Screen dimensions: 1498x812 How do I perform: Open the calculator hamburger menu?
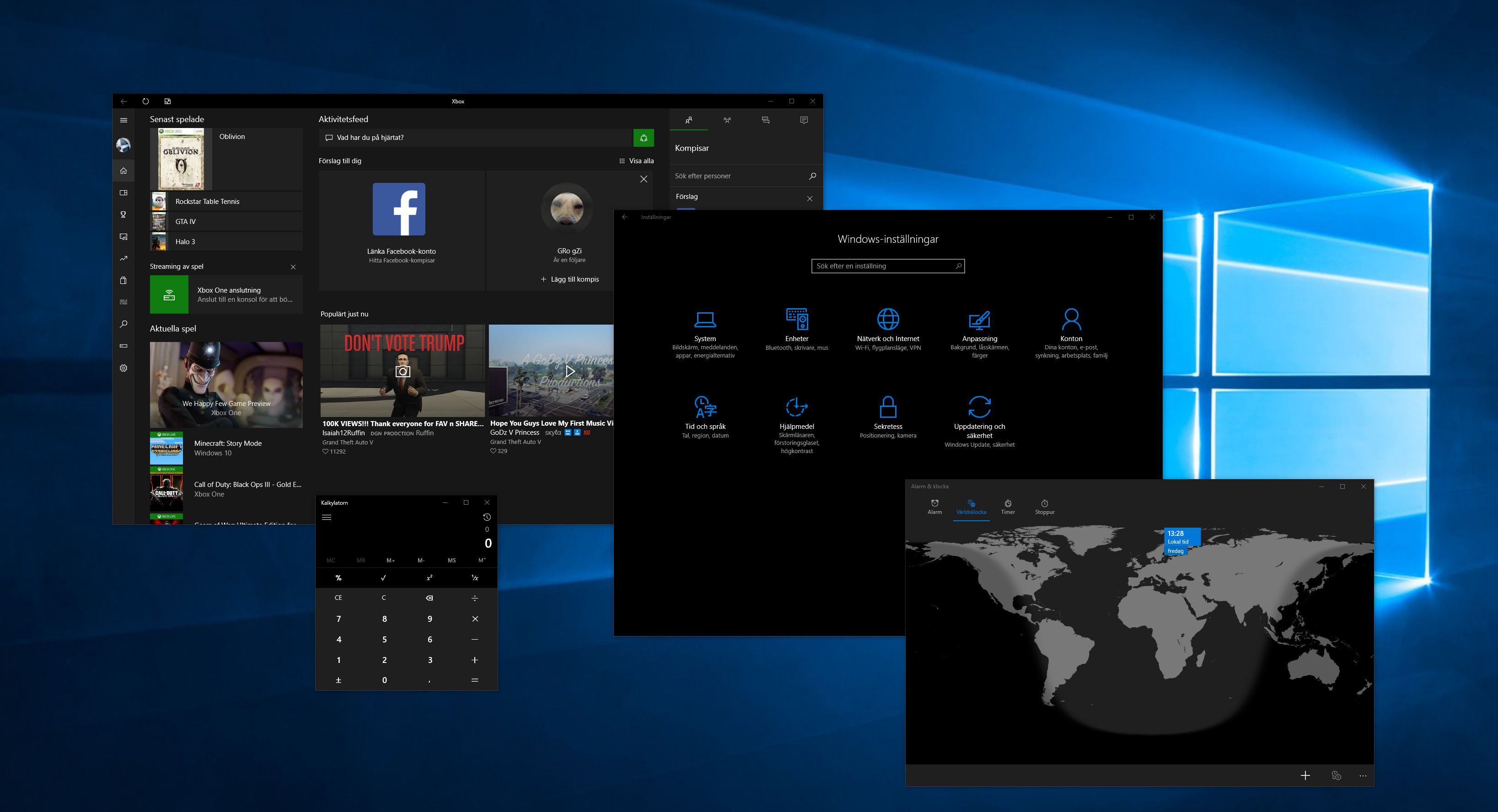327,517
